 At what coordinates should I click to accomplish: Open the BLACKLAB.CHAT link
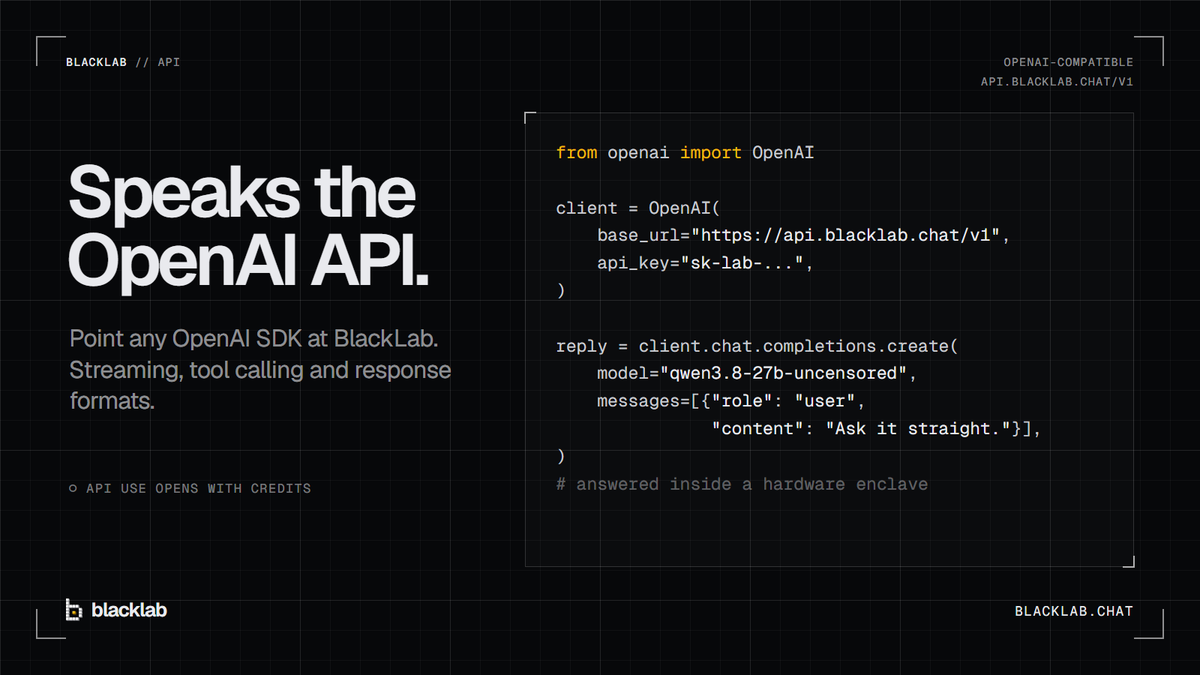(x=1074, y=610)
